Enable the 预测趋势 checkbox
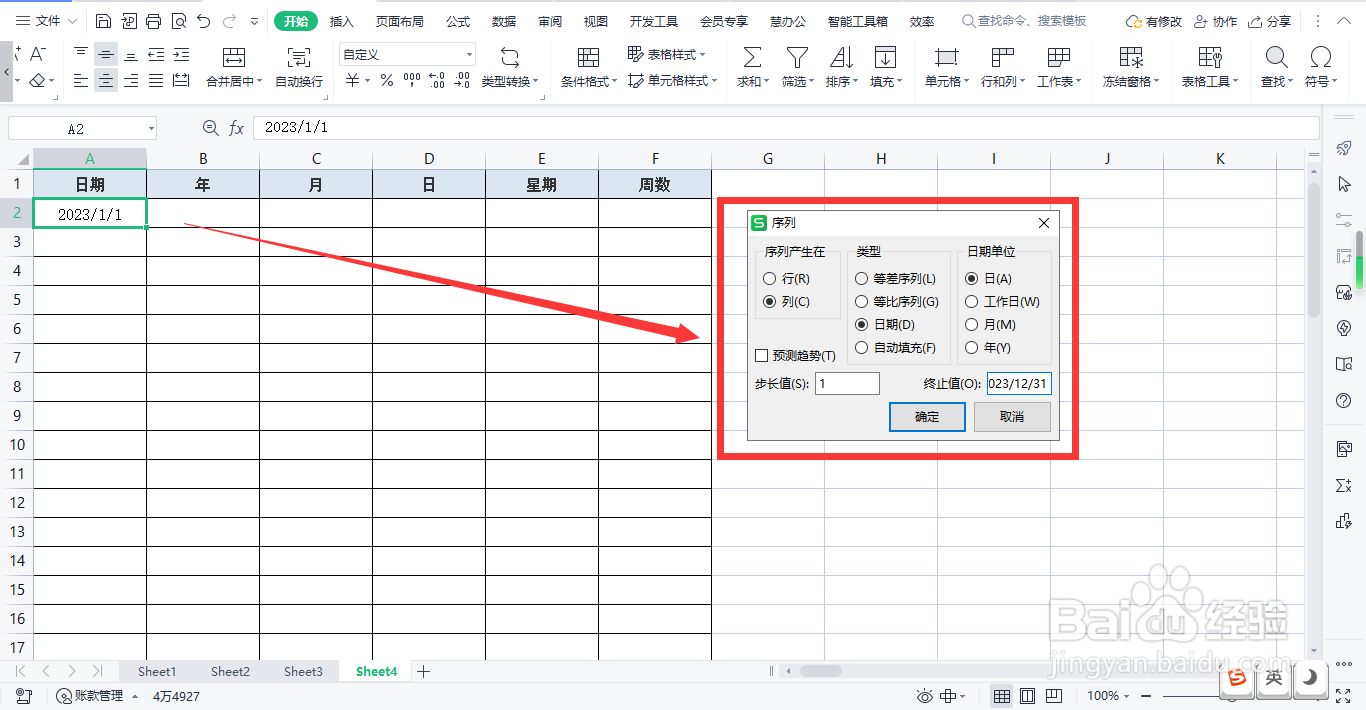1366x710 pixels. [760, 356]
